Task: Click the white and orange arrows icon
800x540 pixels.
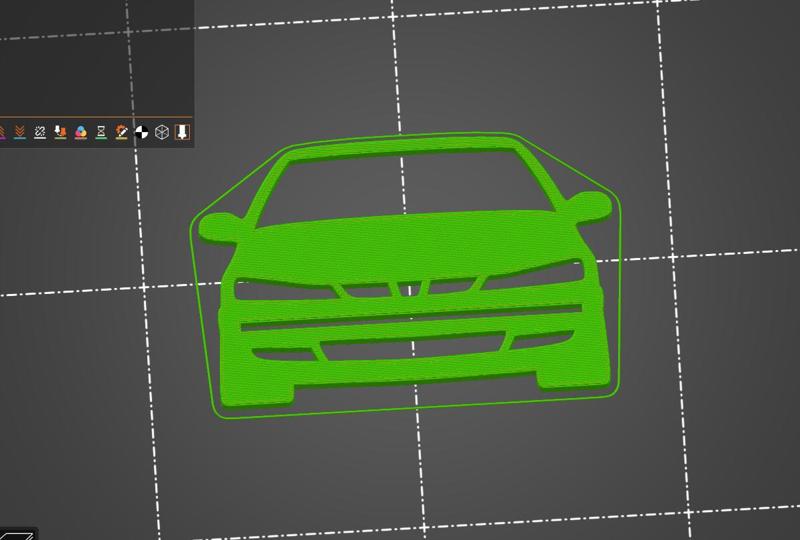Action: point(60,132)
